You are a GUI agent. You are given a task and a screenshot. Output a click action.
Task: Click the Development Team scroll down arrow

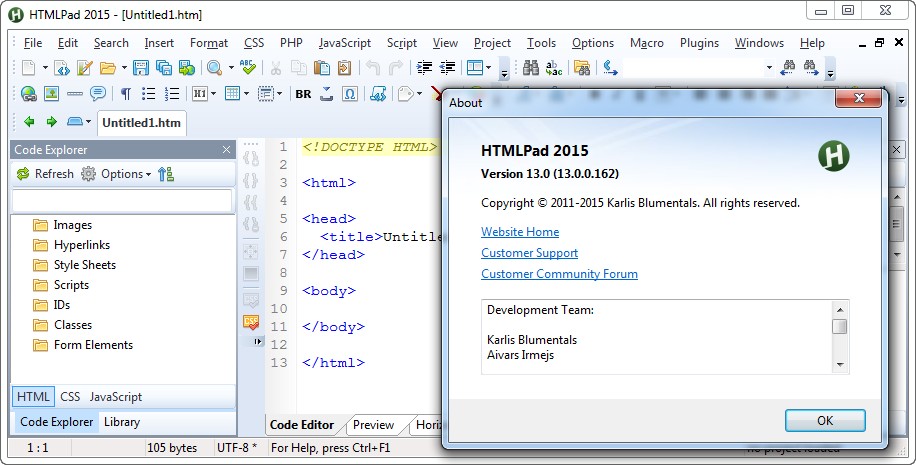[840, 365]
